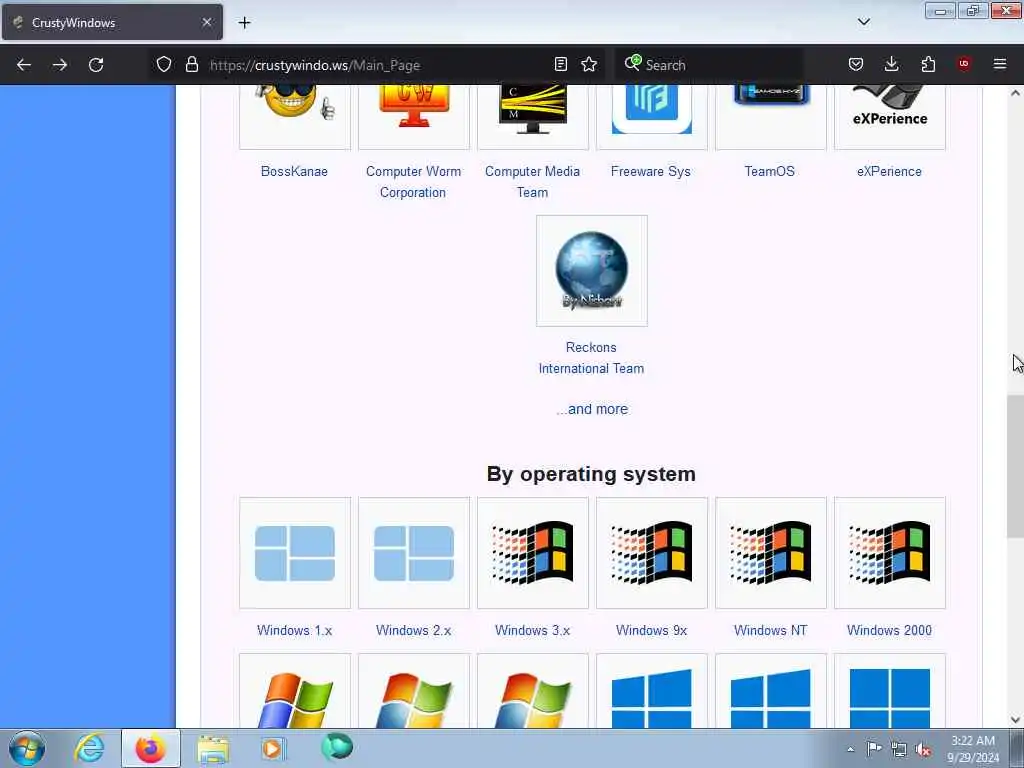The height and width of the screenshot is (768, 1024).
Task: Follow the Windows 9x link
Action: 651,630
